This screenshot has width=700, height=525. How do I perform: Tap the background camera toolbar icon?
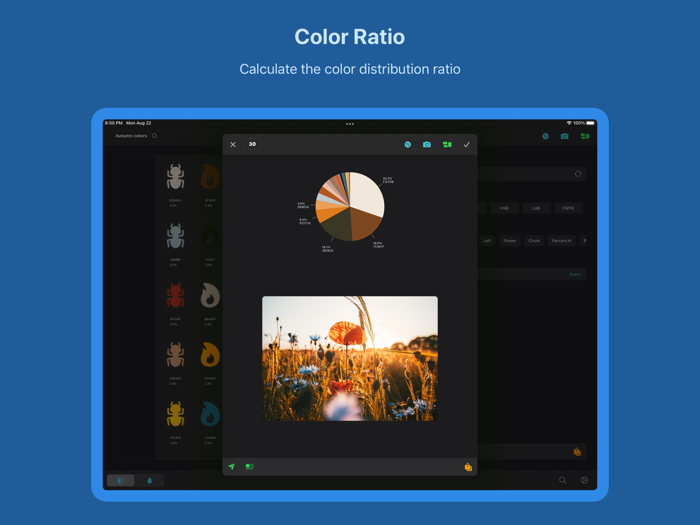(x=565, y=136)
